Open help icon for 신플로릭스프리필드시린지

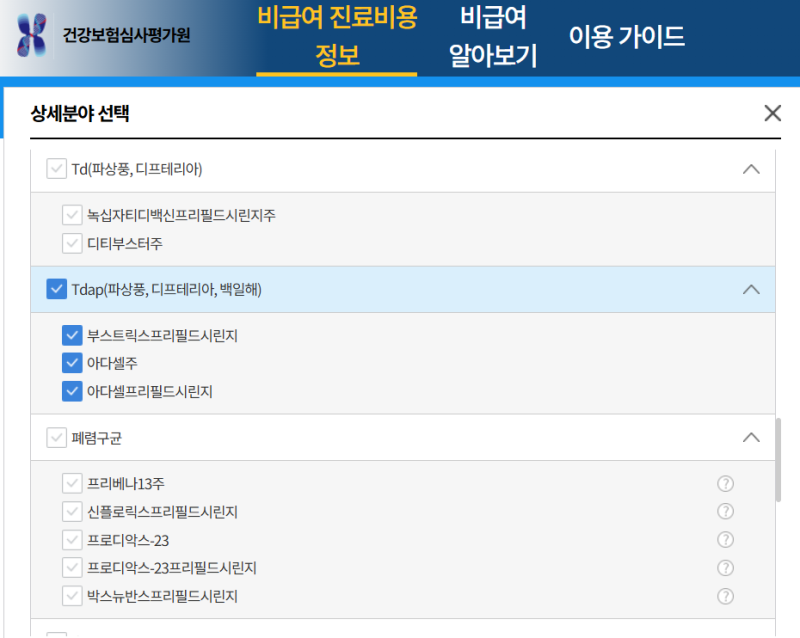point(725,511)
